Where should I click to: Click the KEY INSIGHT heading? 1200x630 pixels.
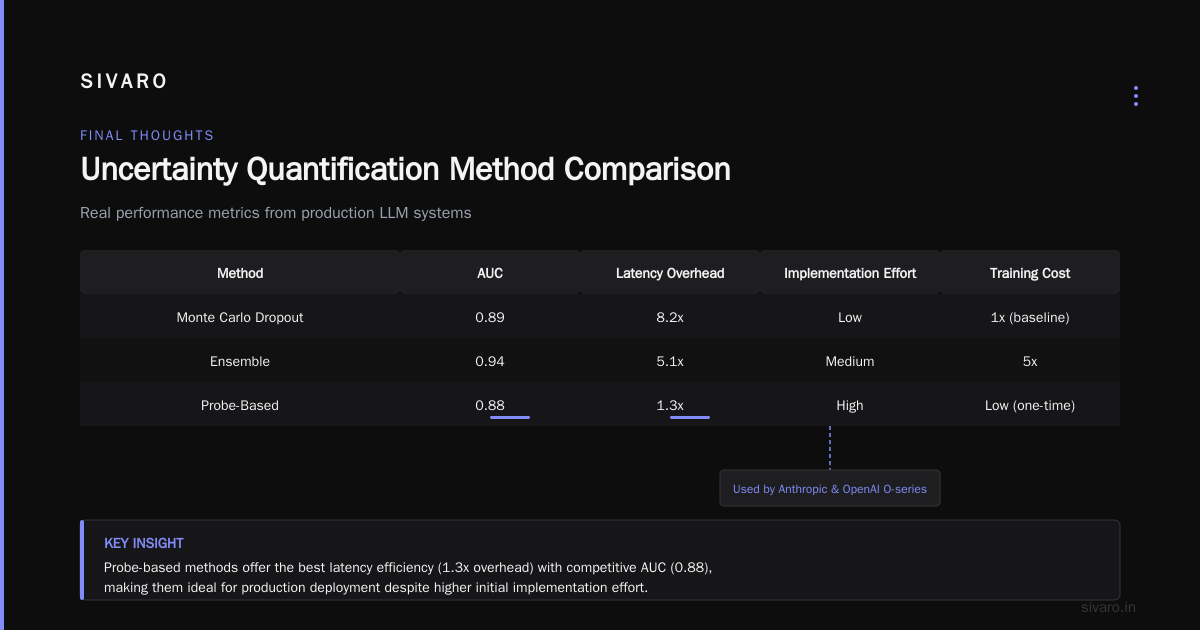144,543
